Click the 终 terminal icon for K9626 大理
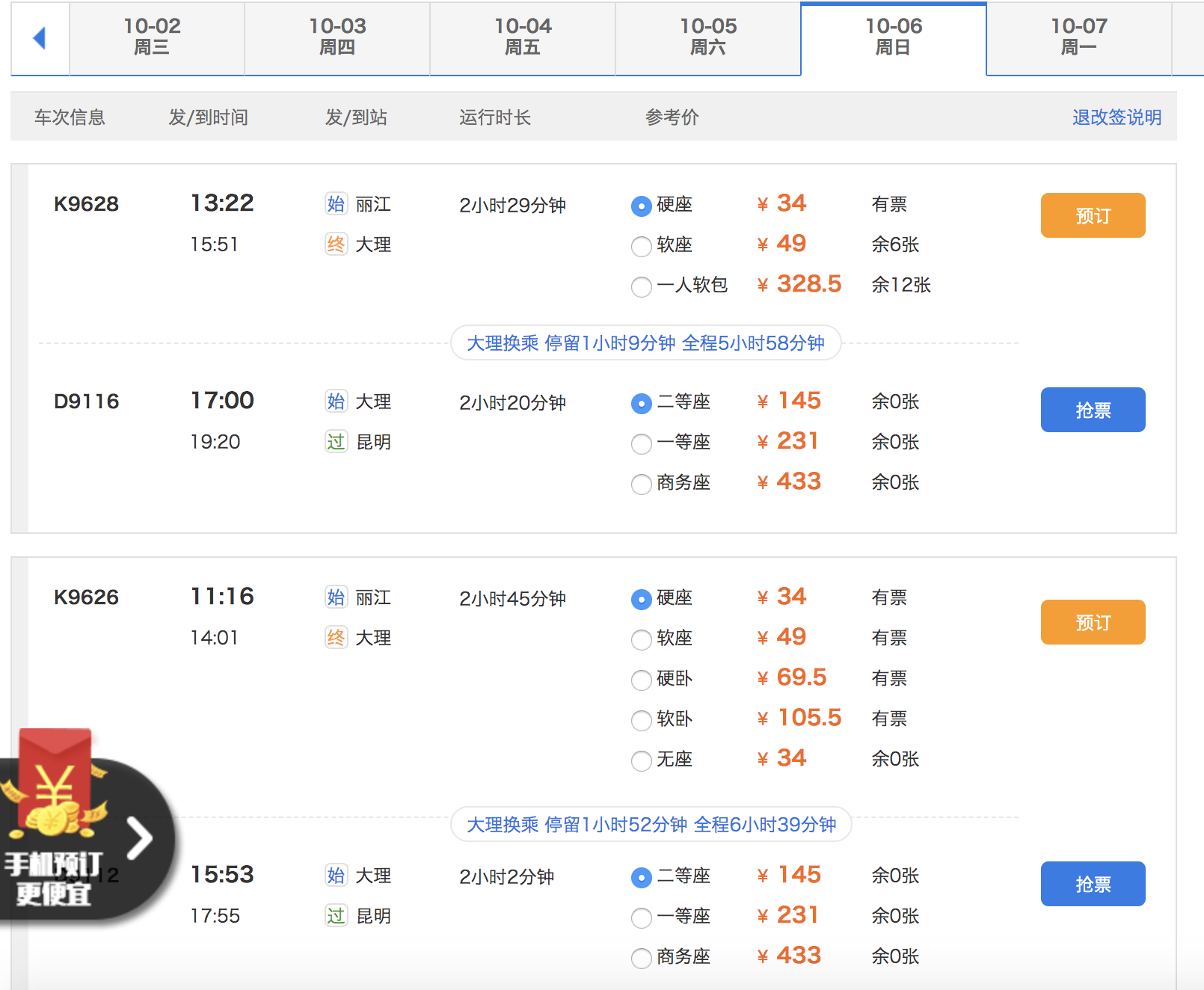The image size is (1204, 990). pos(336,638)
